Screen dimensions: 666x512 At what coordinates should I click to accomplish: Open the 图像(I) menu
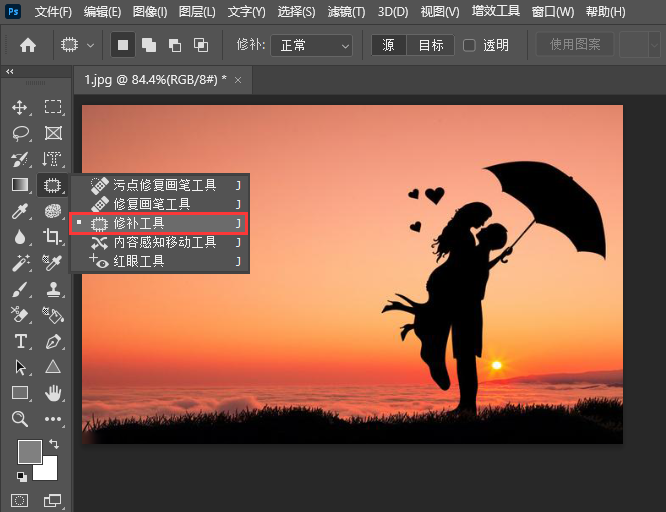[x=150, y=12]
